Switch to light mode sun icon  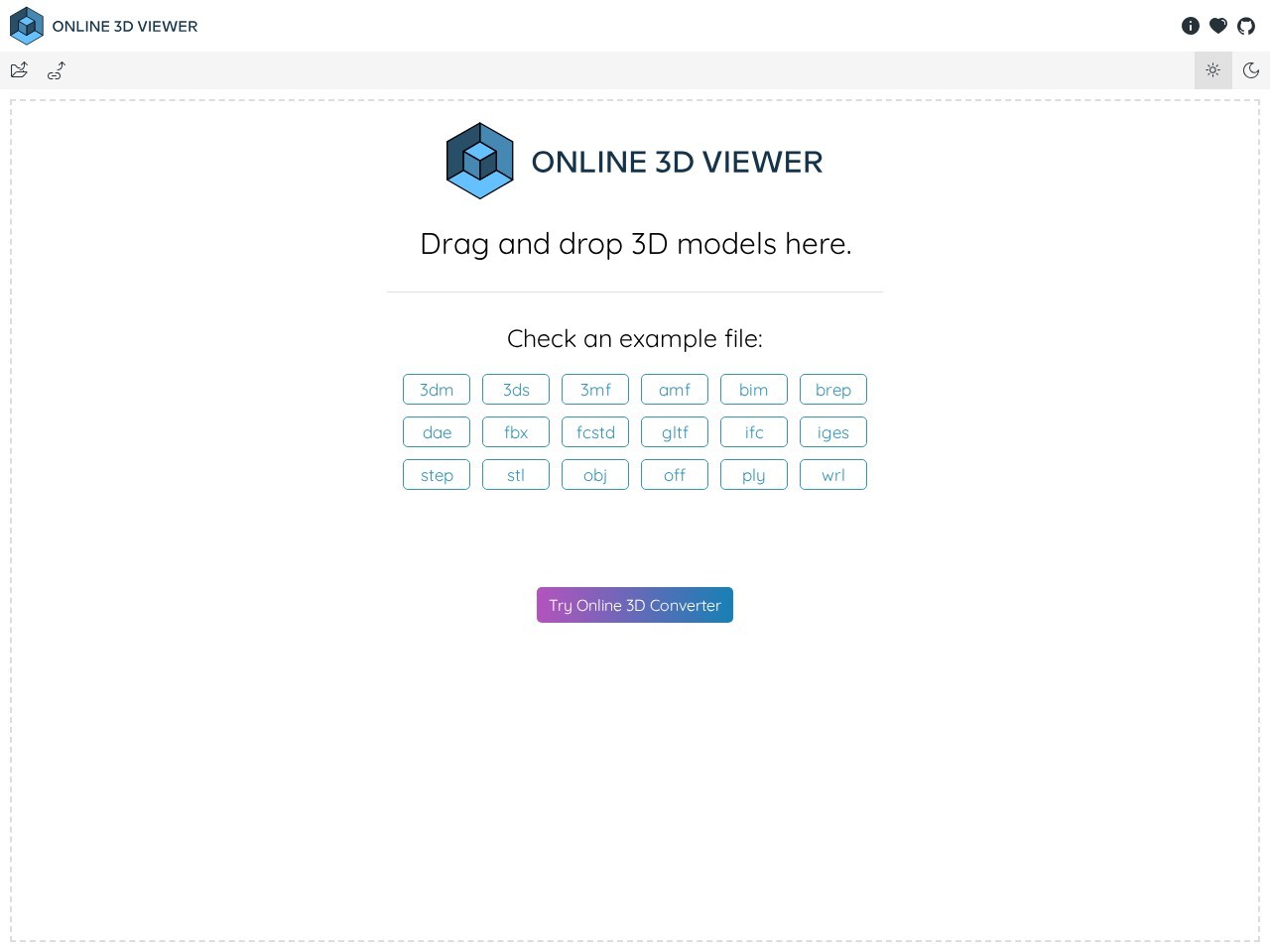point(1213,70)
